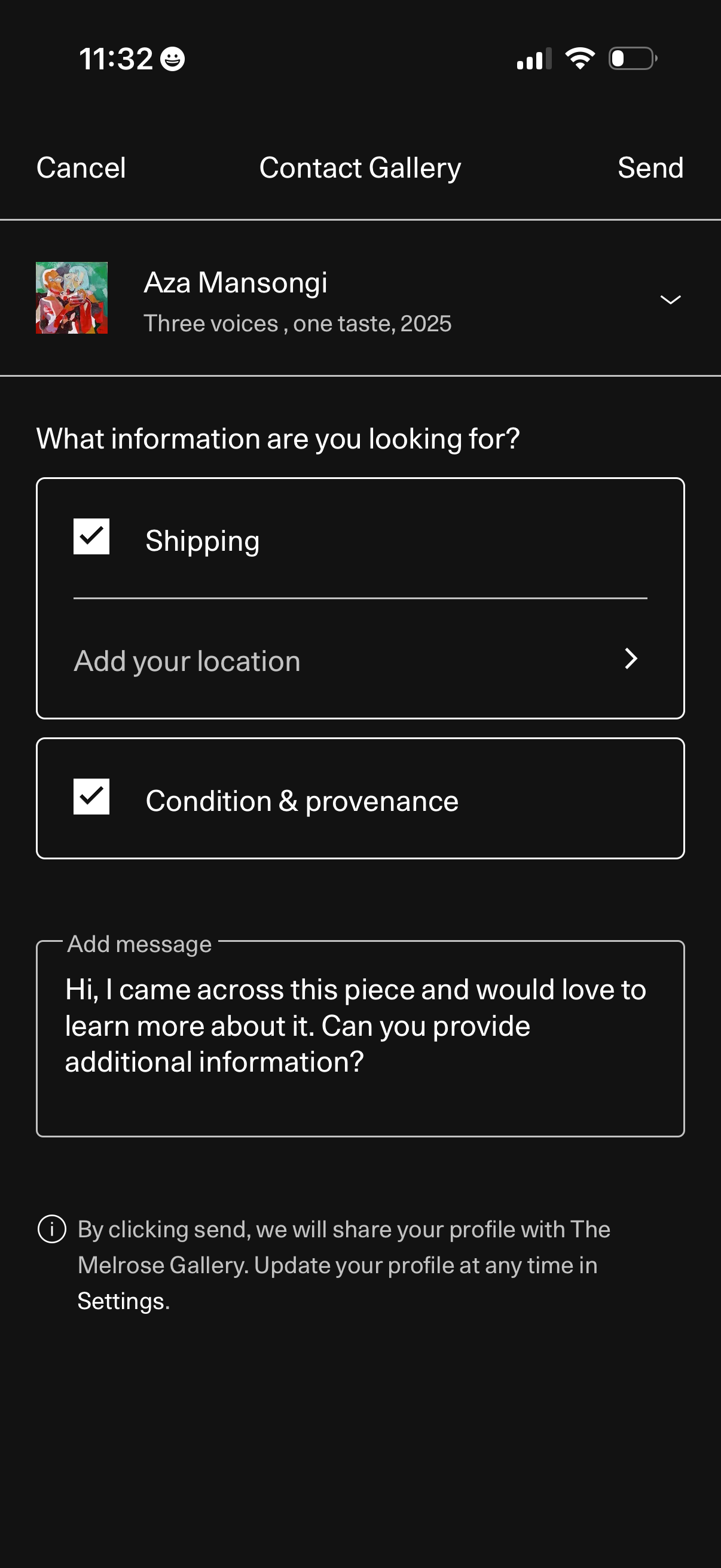Send the message to the gallery
This screenshot has height=1568, width=721.
(650, 168)
